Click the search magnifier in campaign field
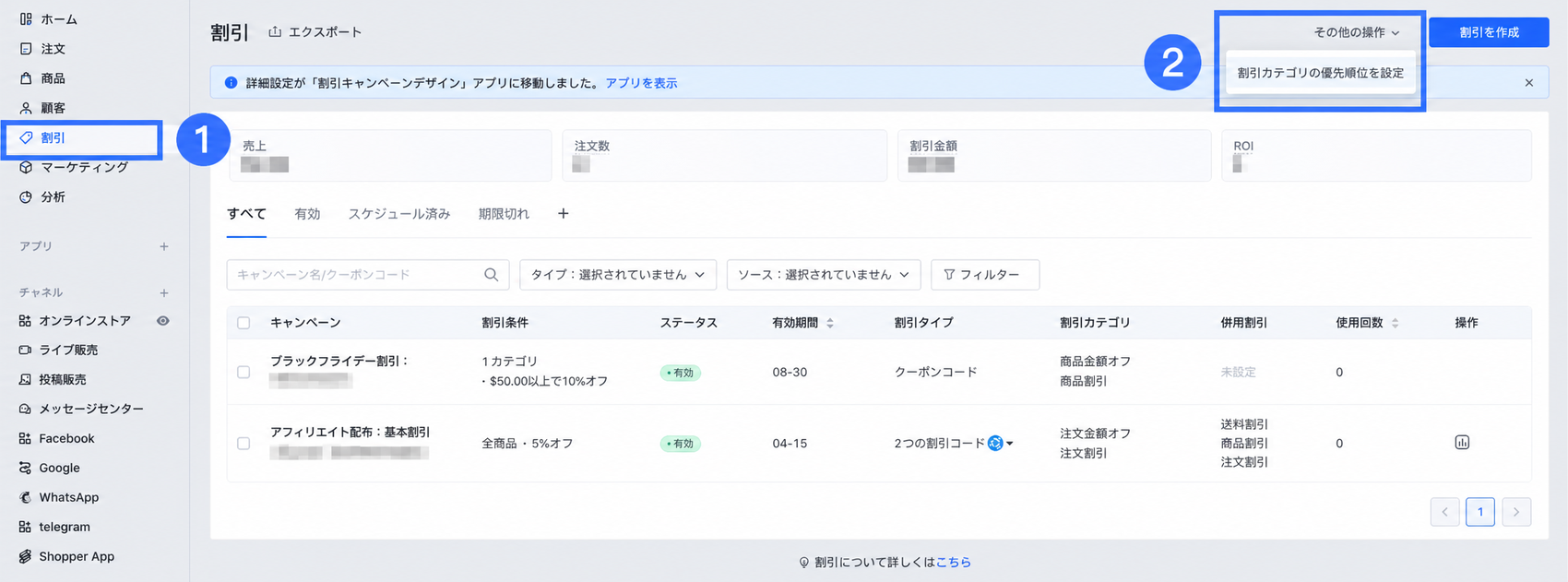 (491, 275)
